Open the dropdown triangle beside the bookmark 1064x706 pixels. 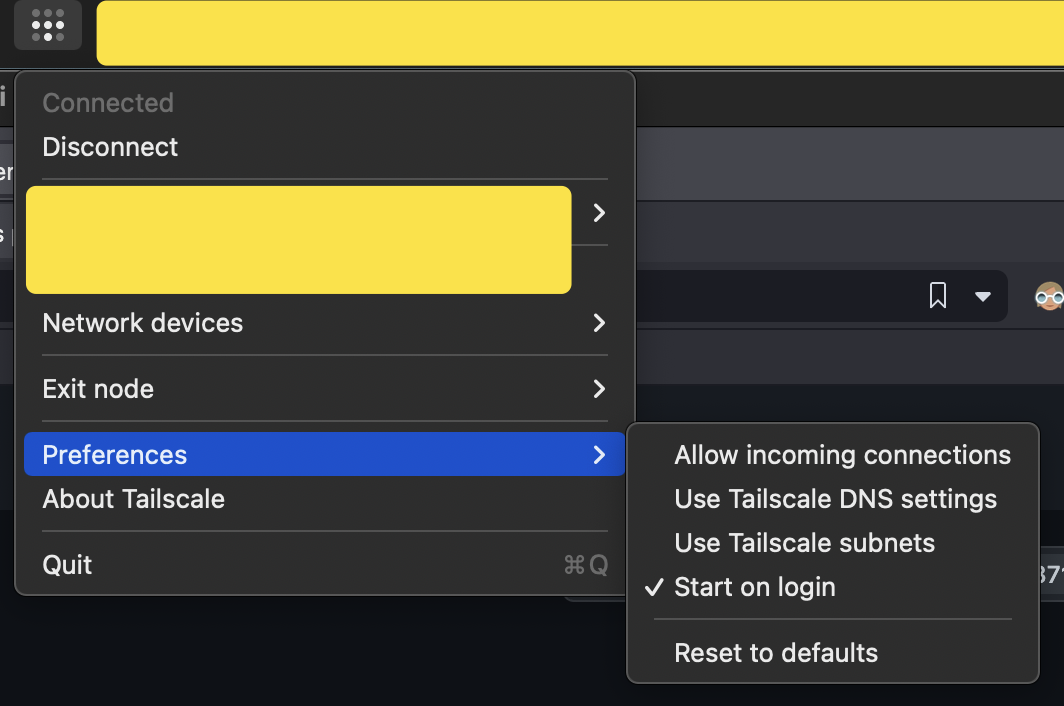(x=983, y=296)
